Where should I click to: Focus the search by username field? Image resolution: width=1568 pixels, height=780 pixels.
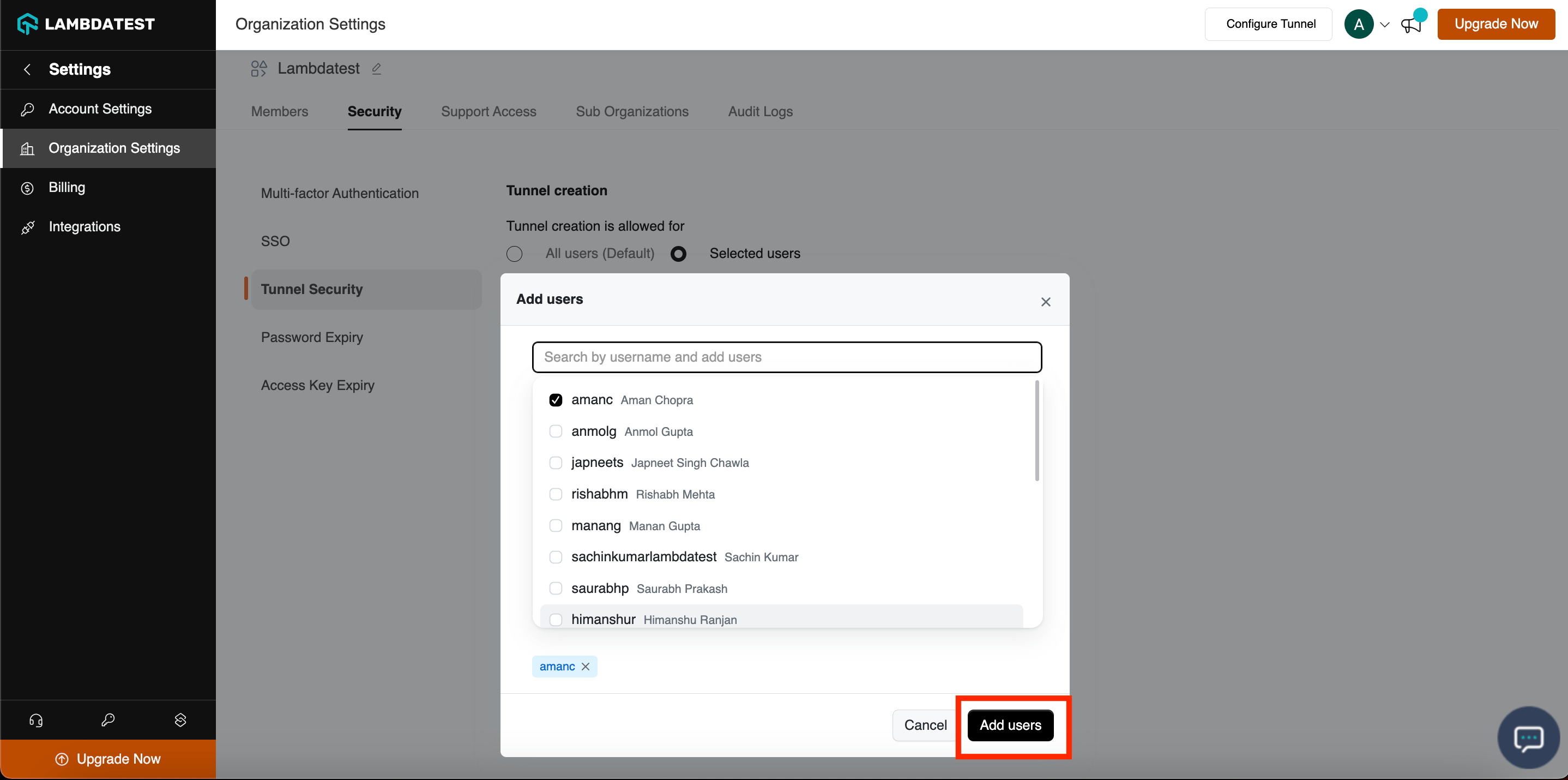[x=786, y=357]
